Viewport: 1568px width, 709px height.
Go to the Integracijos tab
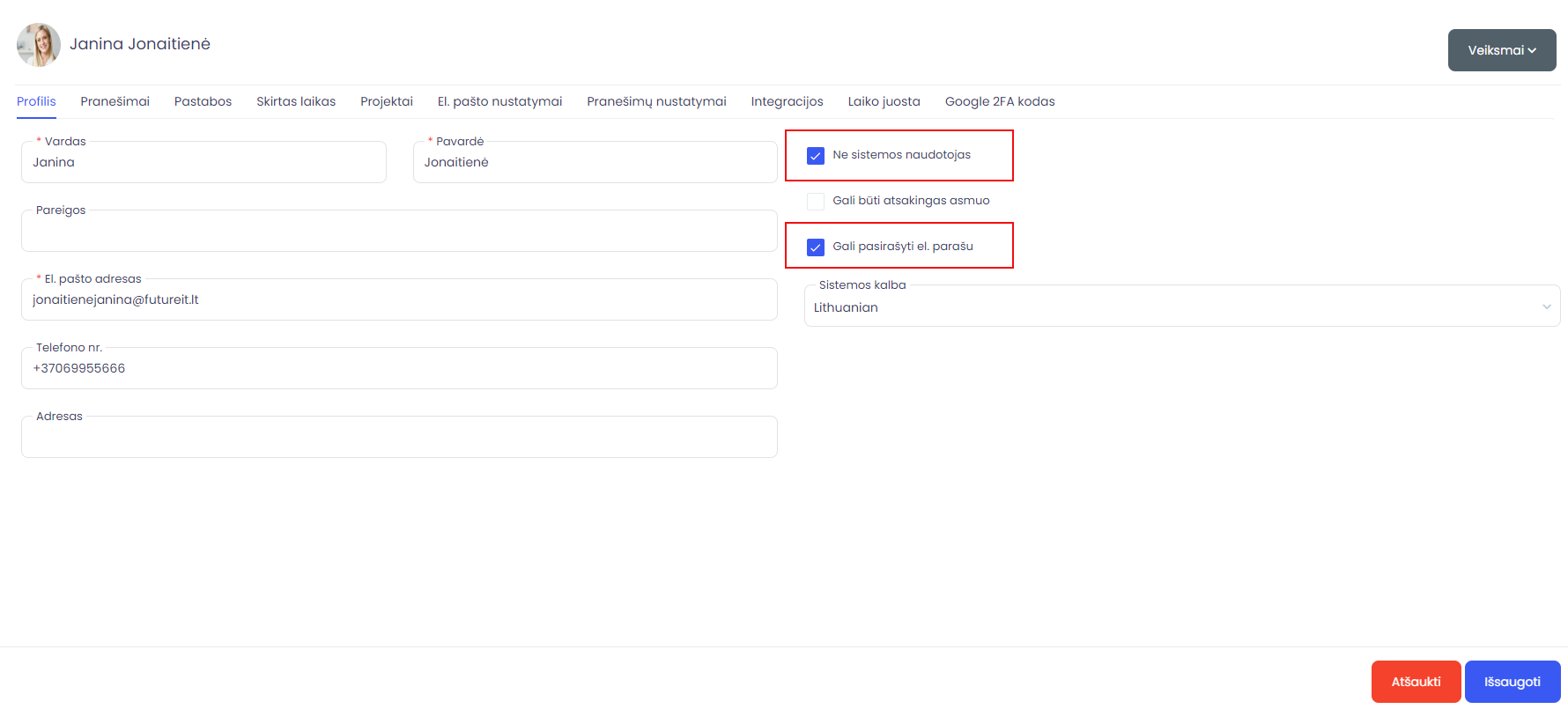788,101
